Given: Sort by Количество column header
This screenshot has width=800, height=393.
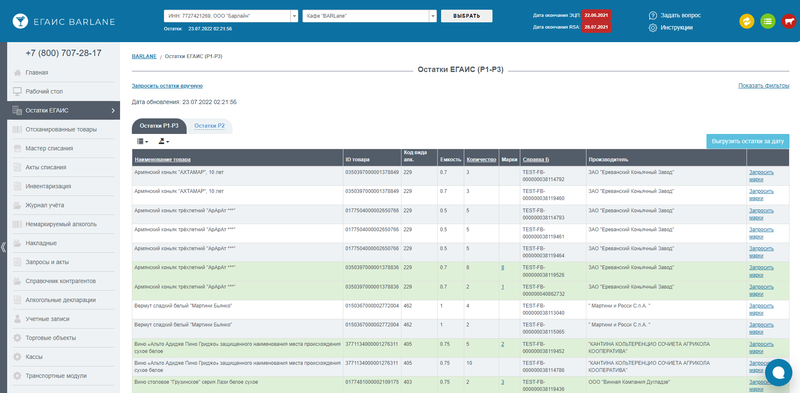Looking at the screenshot, I should pos(481,160).
